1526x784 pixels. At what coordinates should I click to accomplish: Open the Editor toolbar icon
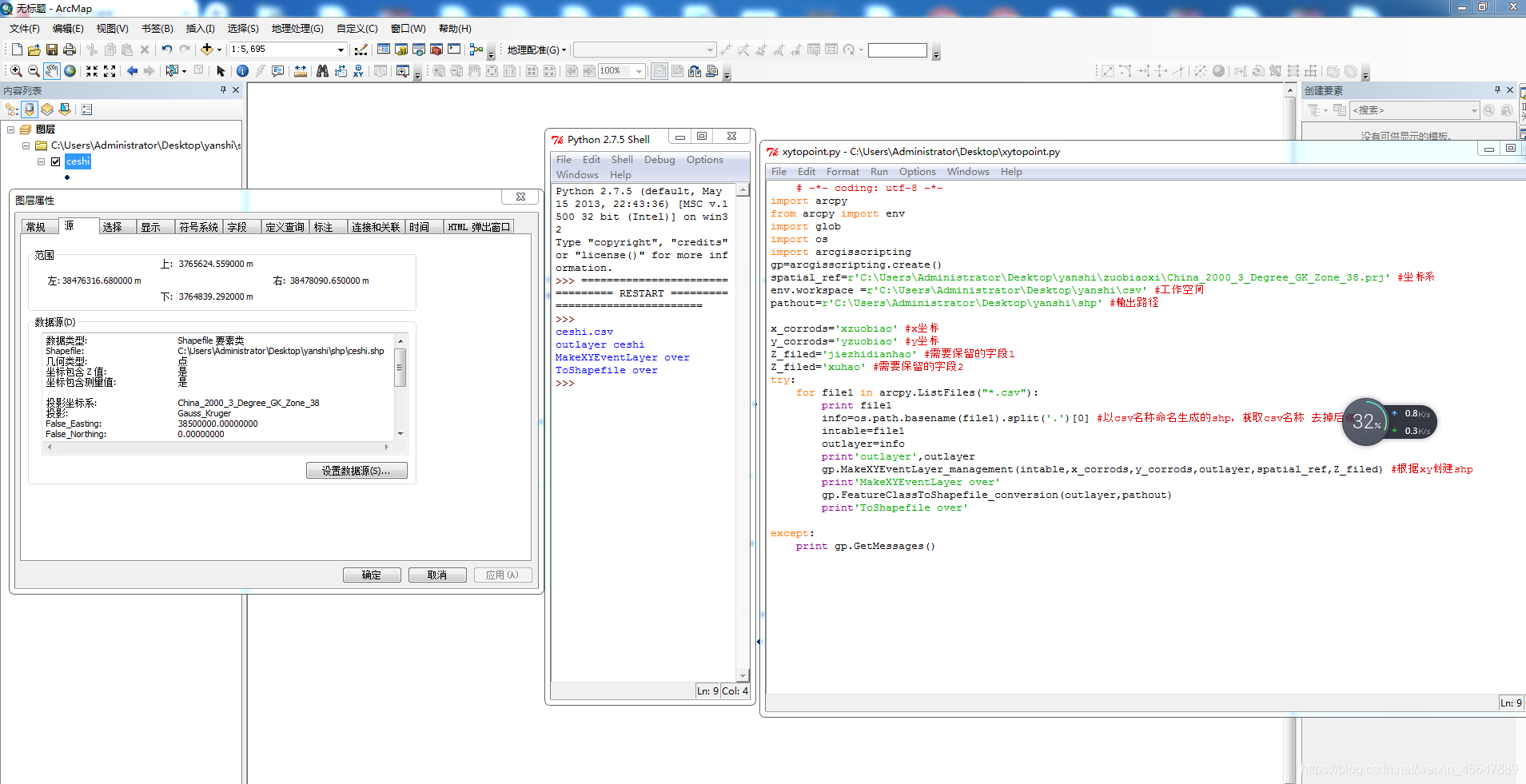[x=361, y=50]
